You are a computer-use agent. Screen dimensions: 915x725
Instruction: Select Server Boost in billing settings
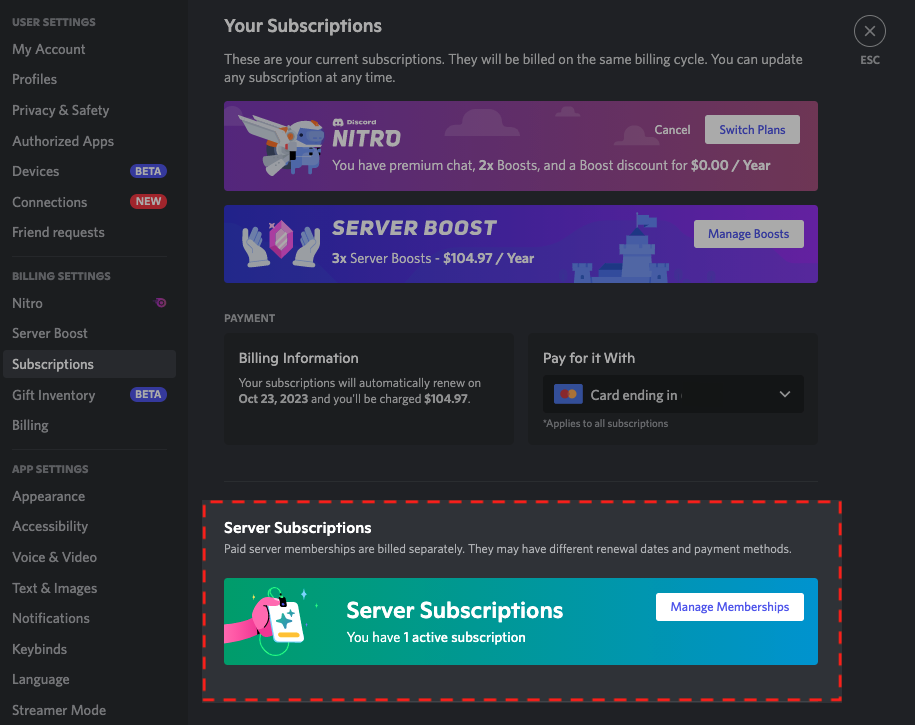50,333
